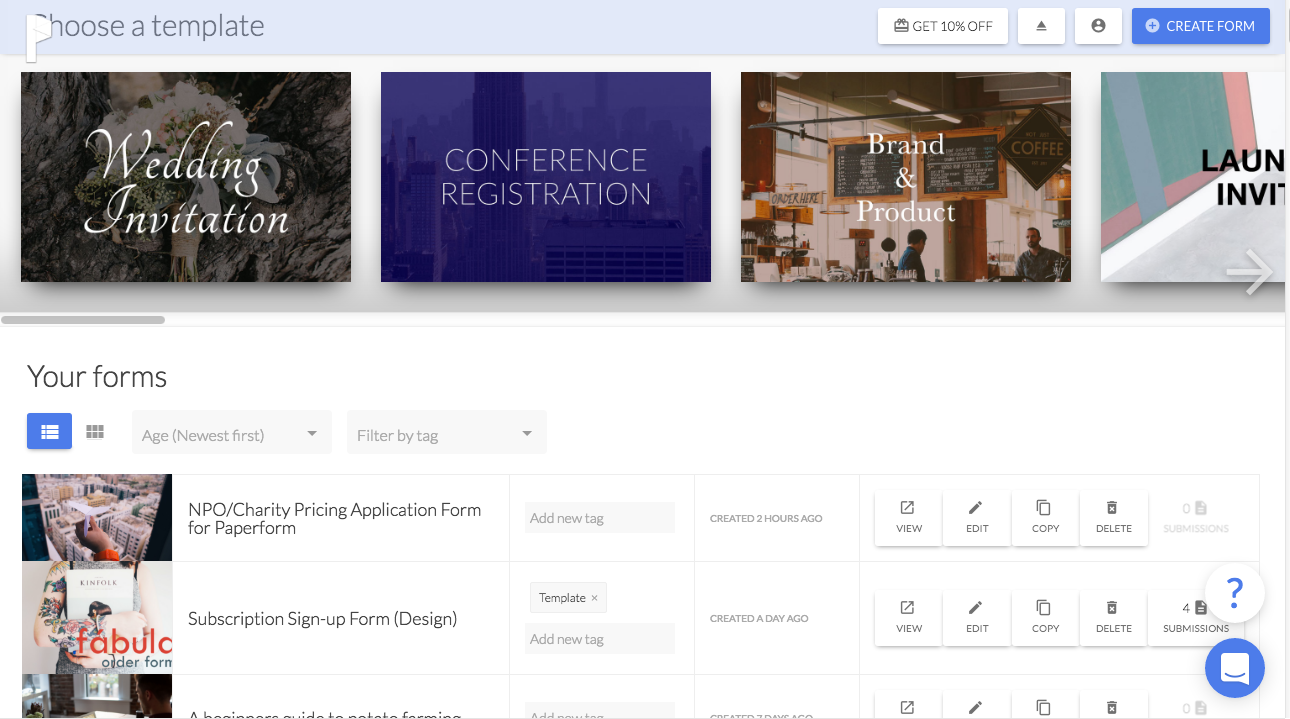Copy the Subscription Sign-up Form
This screenshot has height=719, width=1290.
tap(1045, 618)
